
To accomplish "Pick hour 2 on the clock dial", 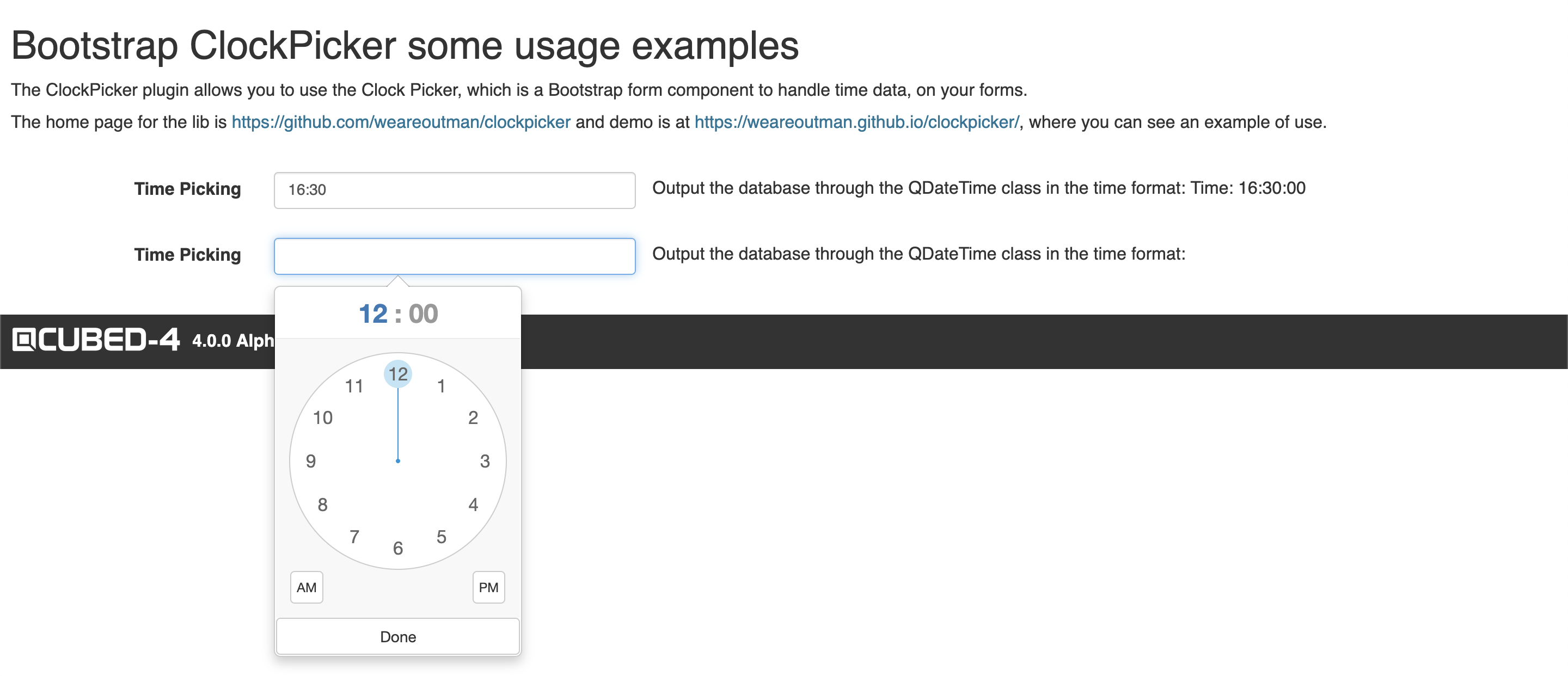I will click(473, 417).
